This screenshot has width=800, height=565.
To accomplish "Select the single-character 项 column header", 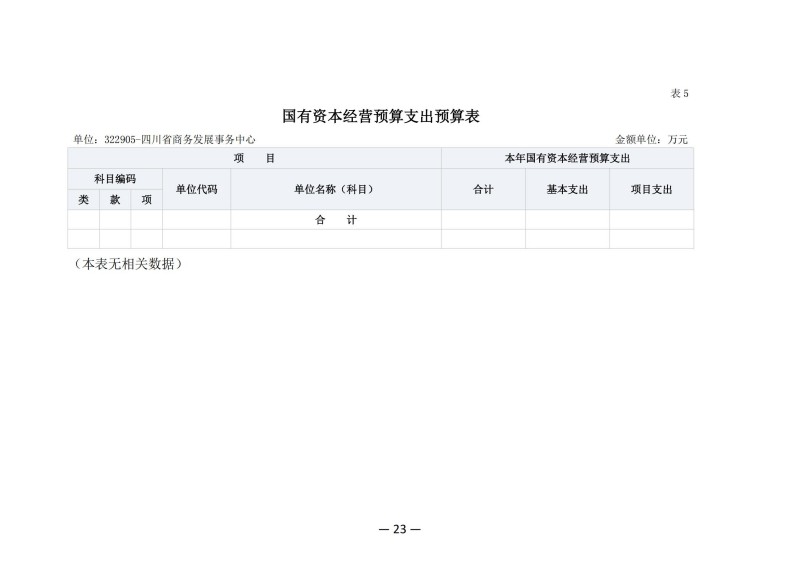I will (x=146, y=199).
